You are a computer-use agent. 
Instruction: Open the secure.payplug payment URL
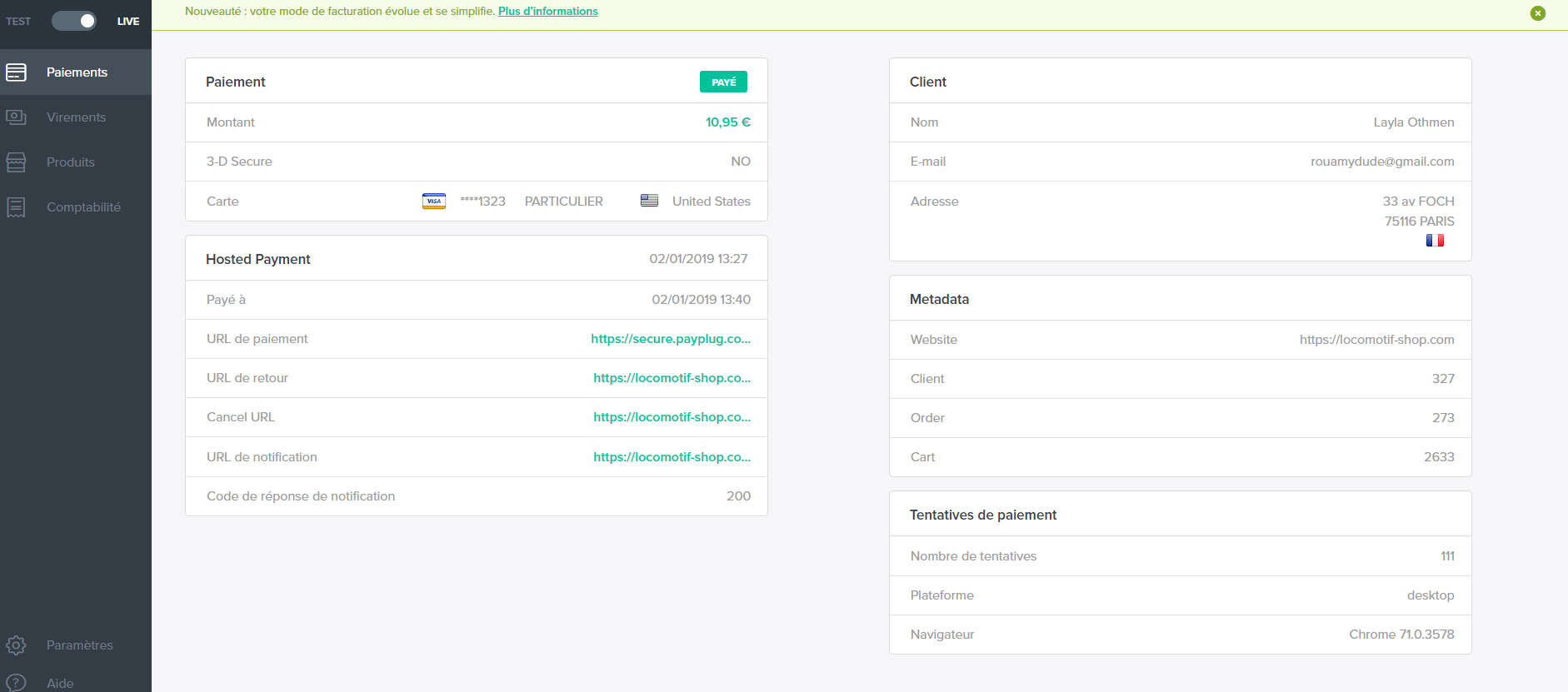pyautogui.click(x=671, y=339)
